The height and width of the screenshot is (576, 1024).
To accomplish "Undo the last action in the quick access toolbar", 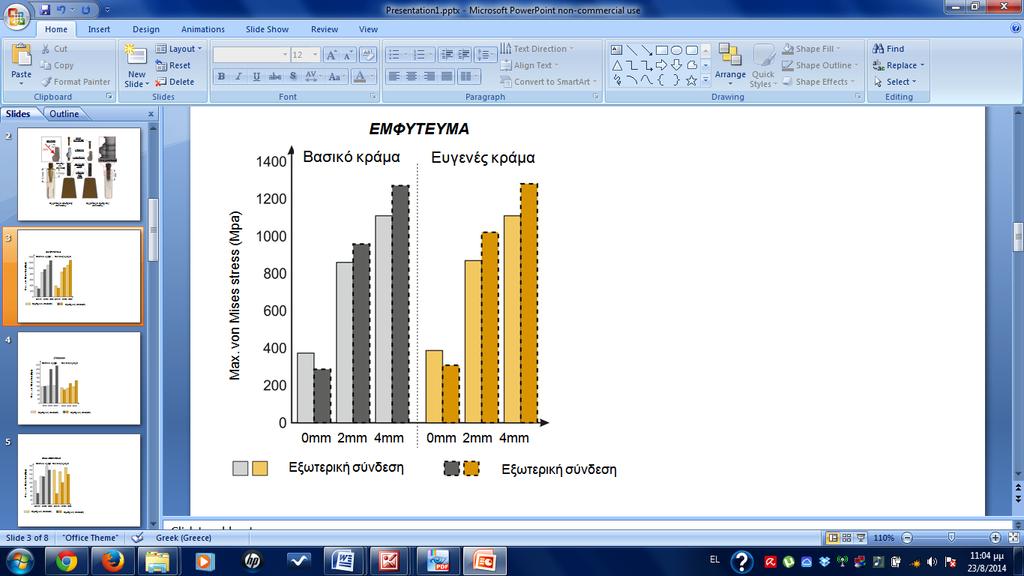I will point(61,10).
